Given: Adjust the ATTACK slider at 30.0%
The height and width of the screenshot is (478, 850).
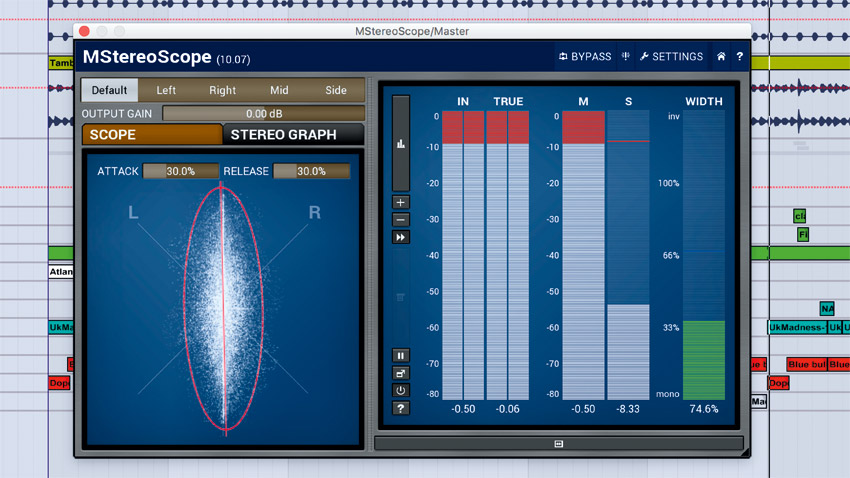Looking at the screenshot, I should click(x=181, y=171).
